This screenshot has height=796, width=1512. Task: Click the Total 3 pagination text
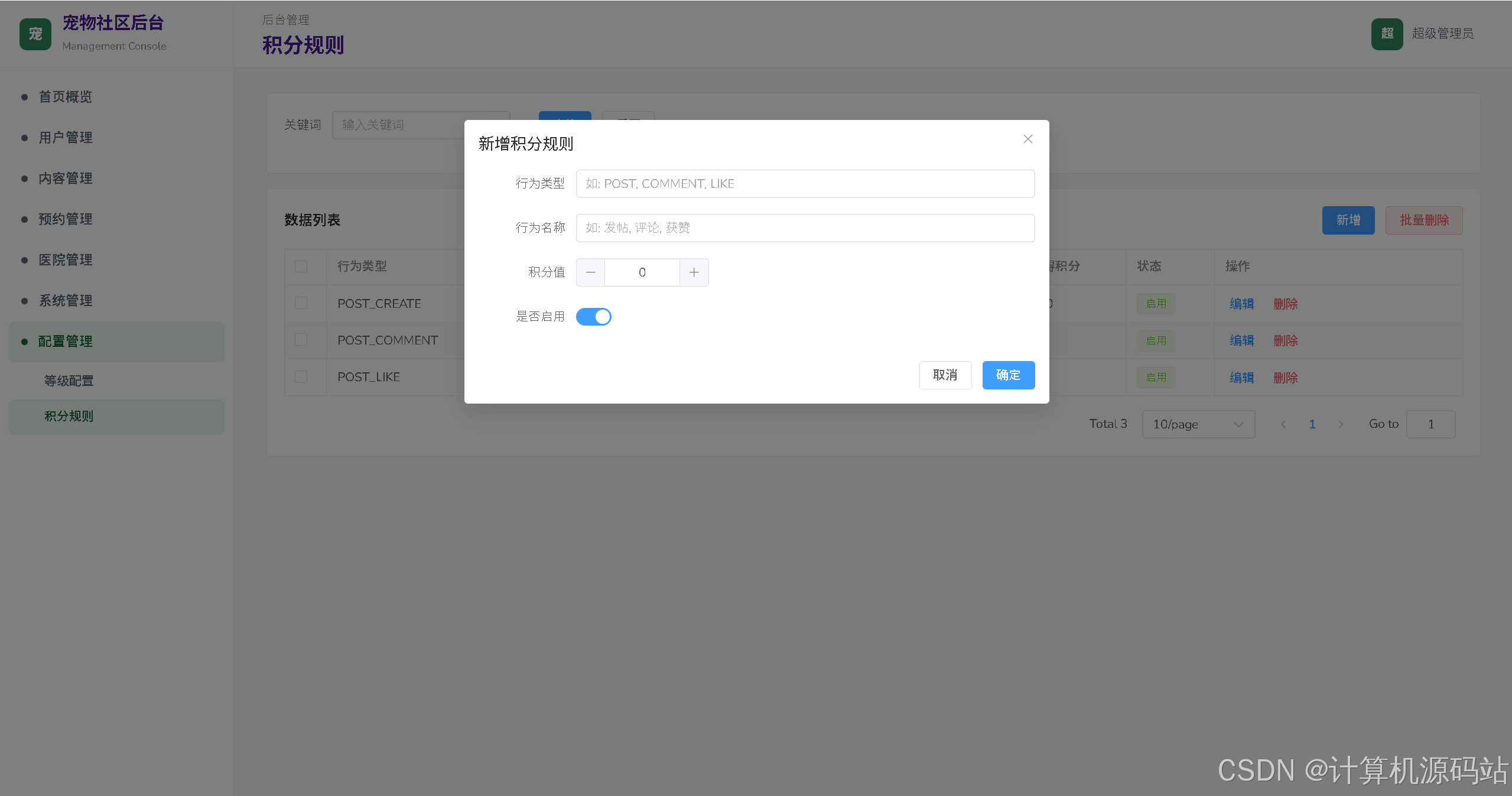tap(1108, 424)
